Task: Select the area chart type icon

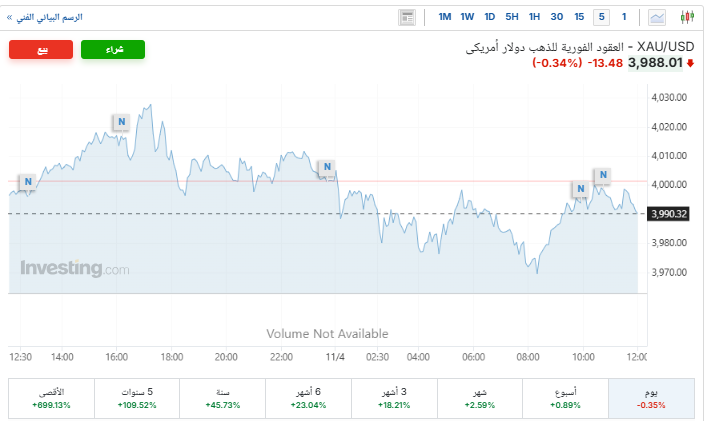Action: point(657,17)
